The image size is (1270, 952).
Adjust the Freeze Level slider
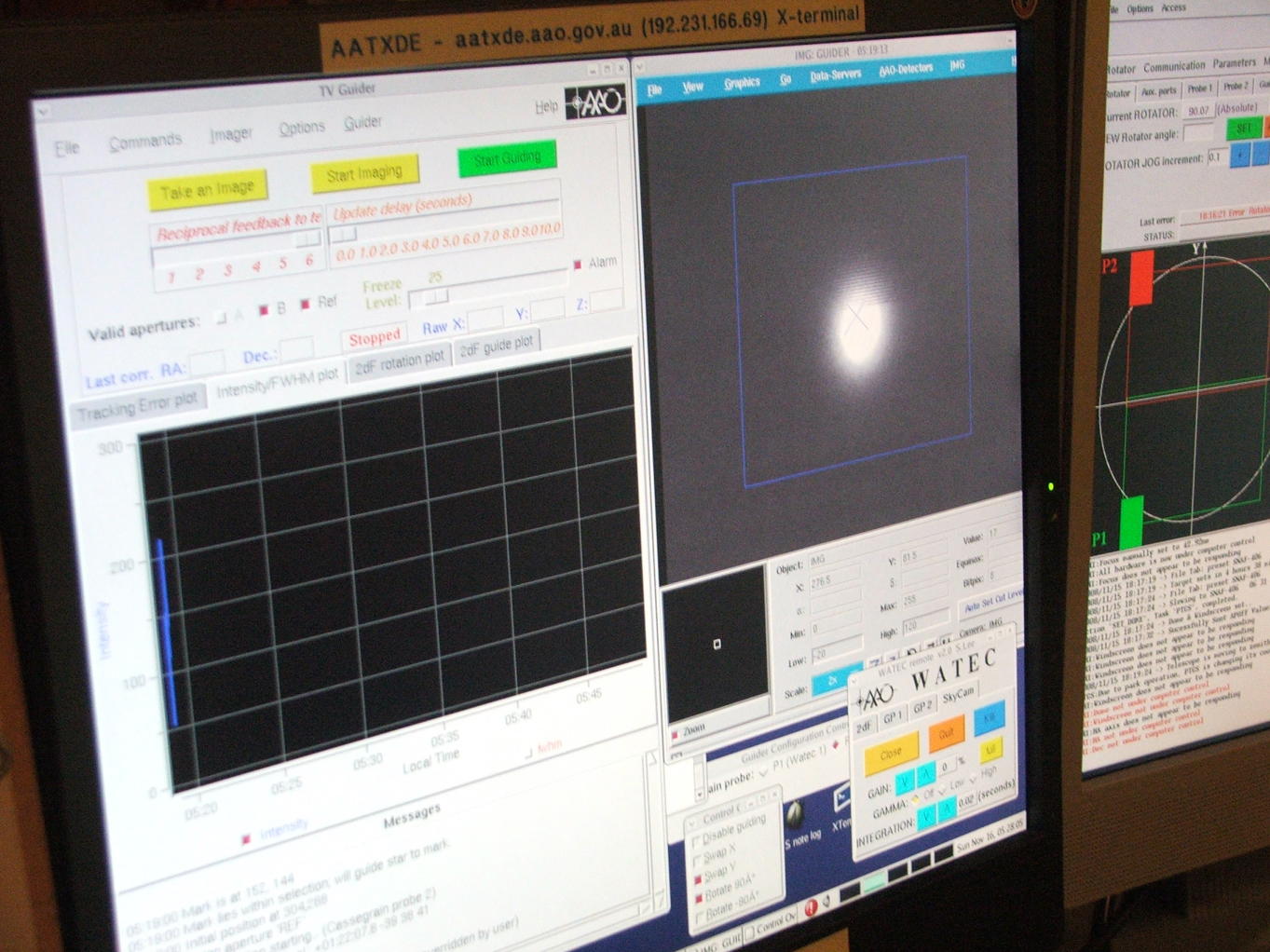[x=430, y=297]
